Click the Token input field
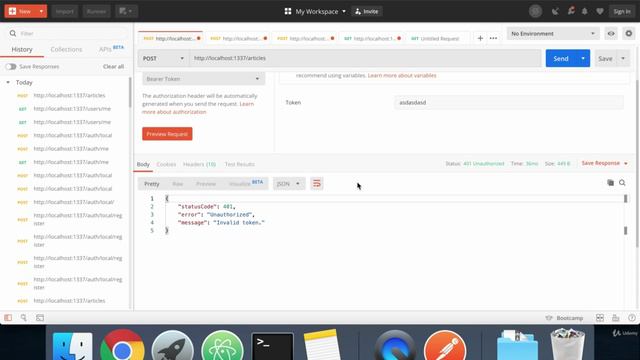Viewport: 640px width, 360px height. (x=509, y=102)
